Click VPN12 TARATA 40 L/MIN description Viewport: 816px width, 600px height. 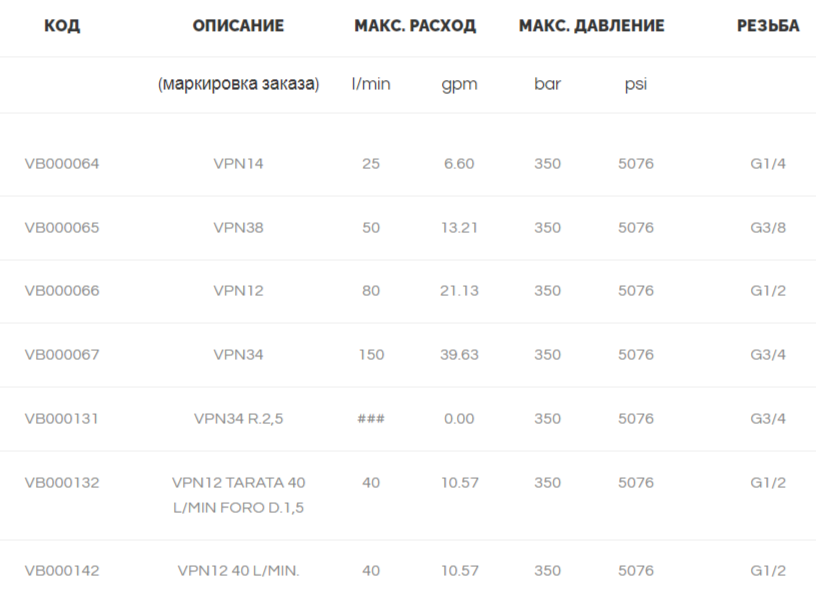click(x=238, y=495)
